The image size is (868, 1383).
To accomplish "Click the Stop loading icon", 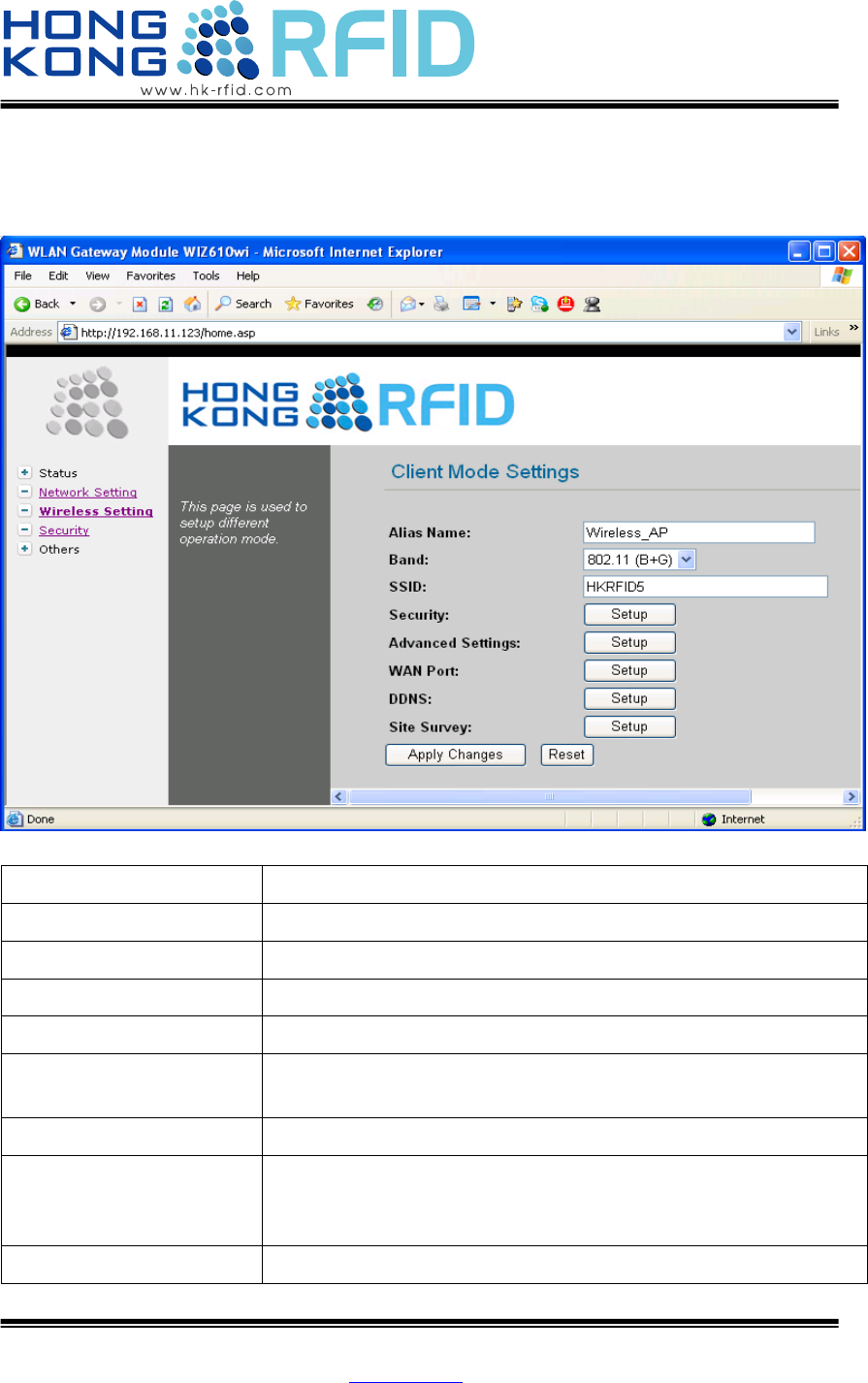I will coord(140,305).
